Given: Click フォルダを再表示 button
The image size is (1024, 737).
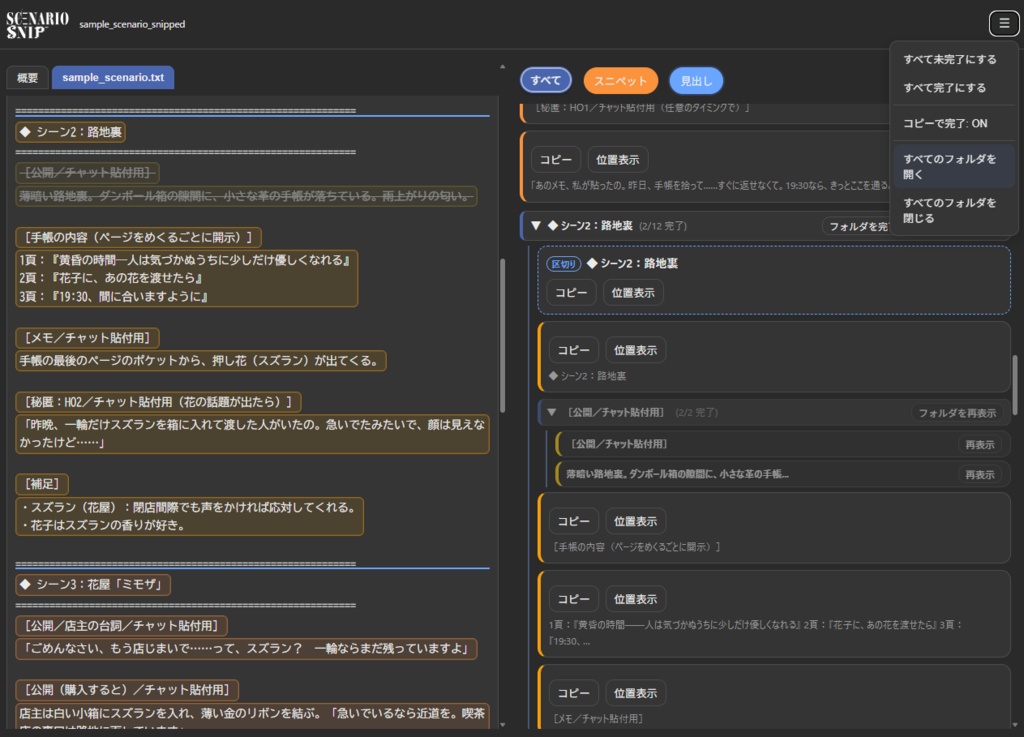Looking at the screenshot, I should pos(957,413).
